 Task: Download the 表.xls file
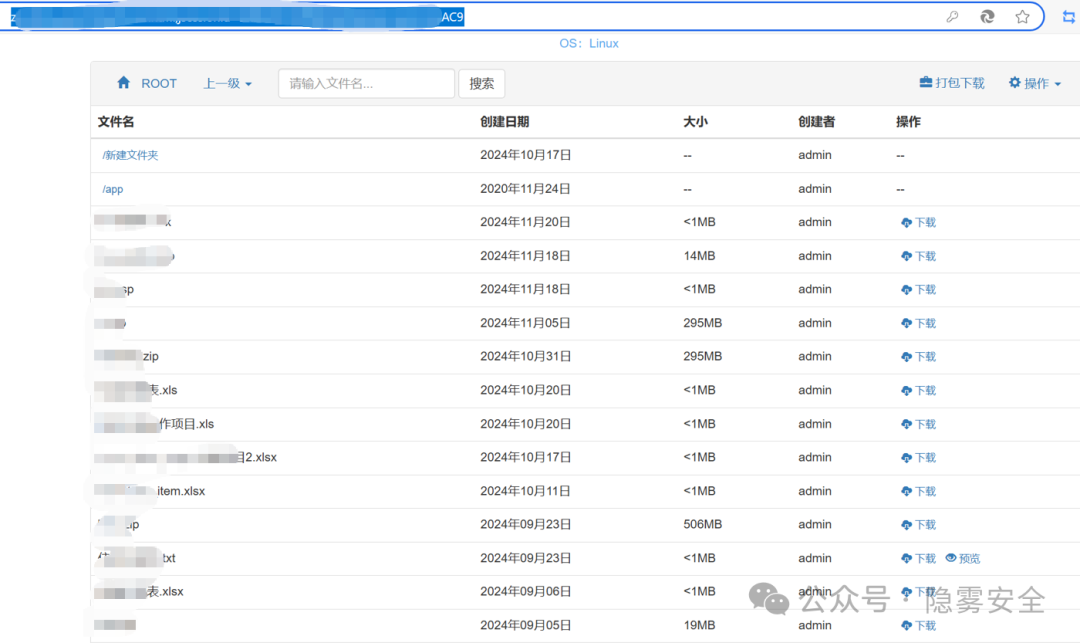click(918, 390)
